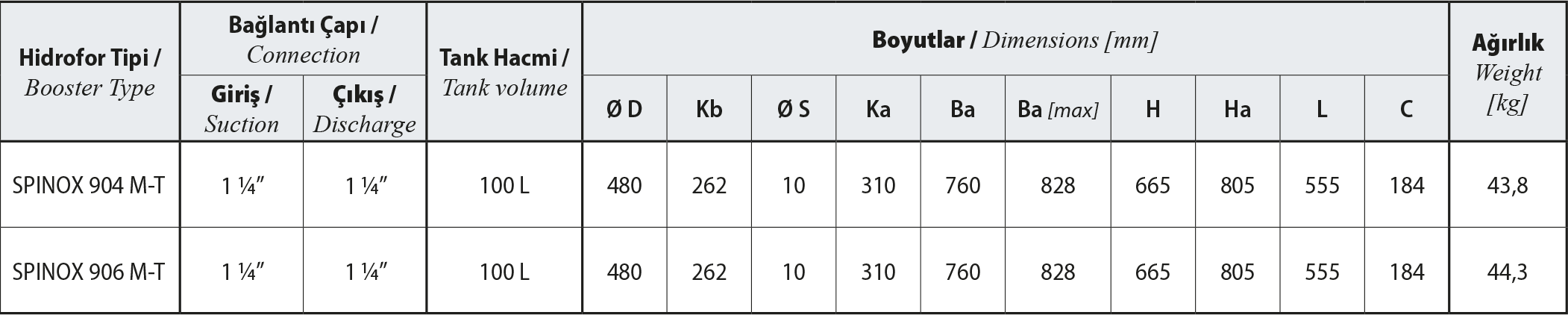Select the Ha column header
This screenshot has width=1568, height=315.
point(1237,109)
